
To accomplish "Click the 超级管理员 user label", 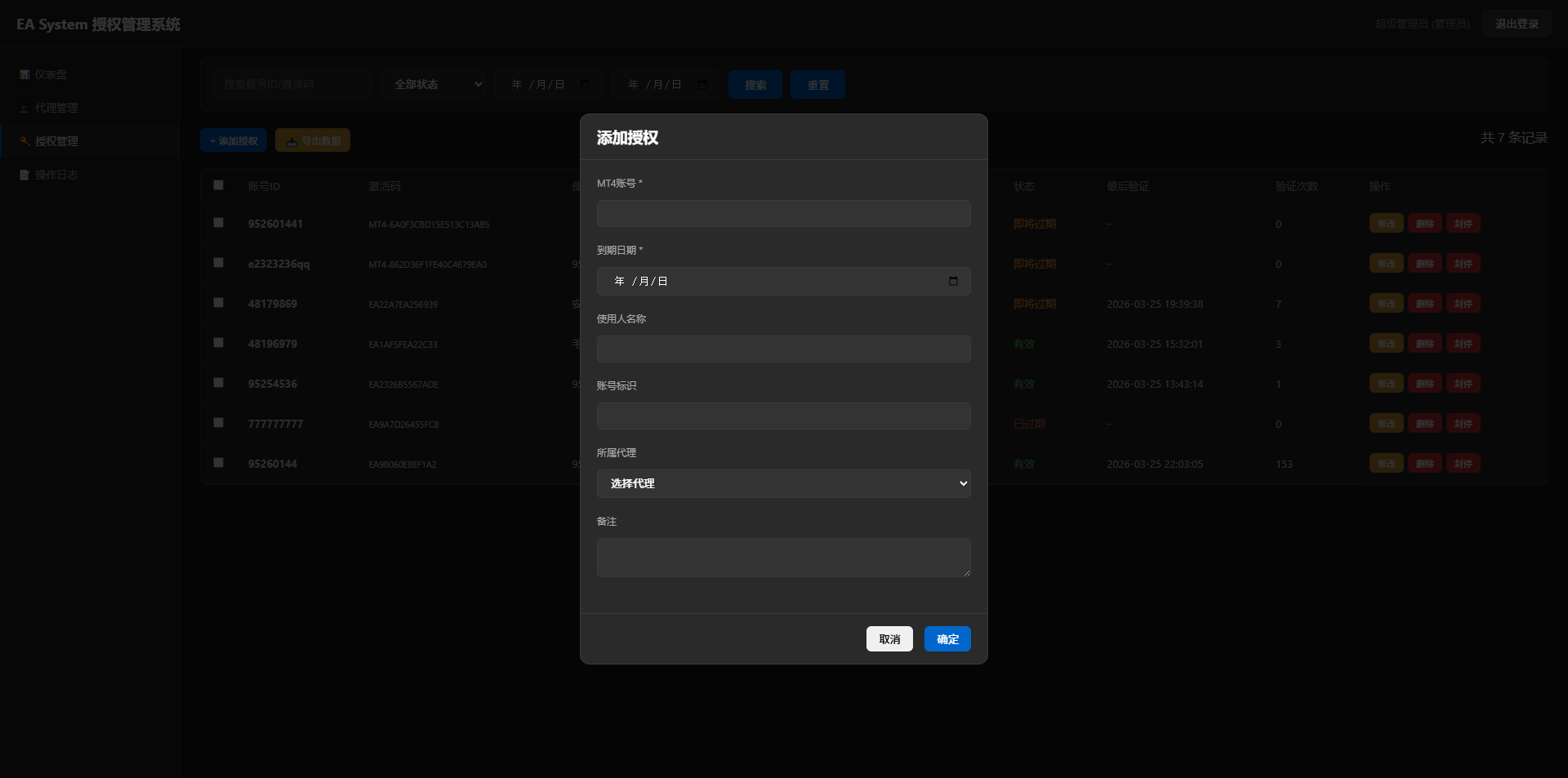I will coord(1422,24).
